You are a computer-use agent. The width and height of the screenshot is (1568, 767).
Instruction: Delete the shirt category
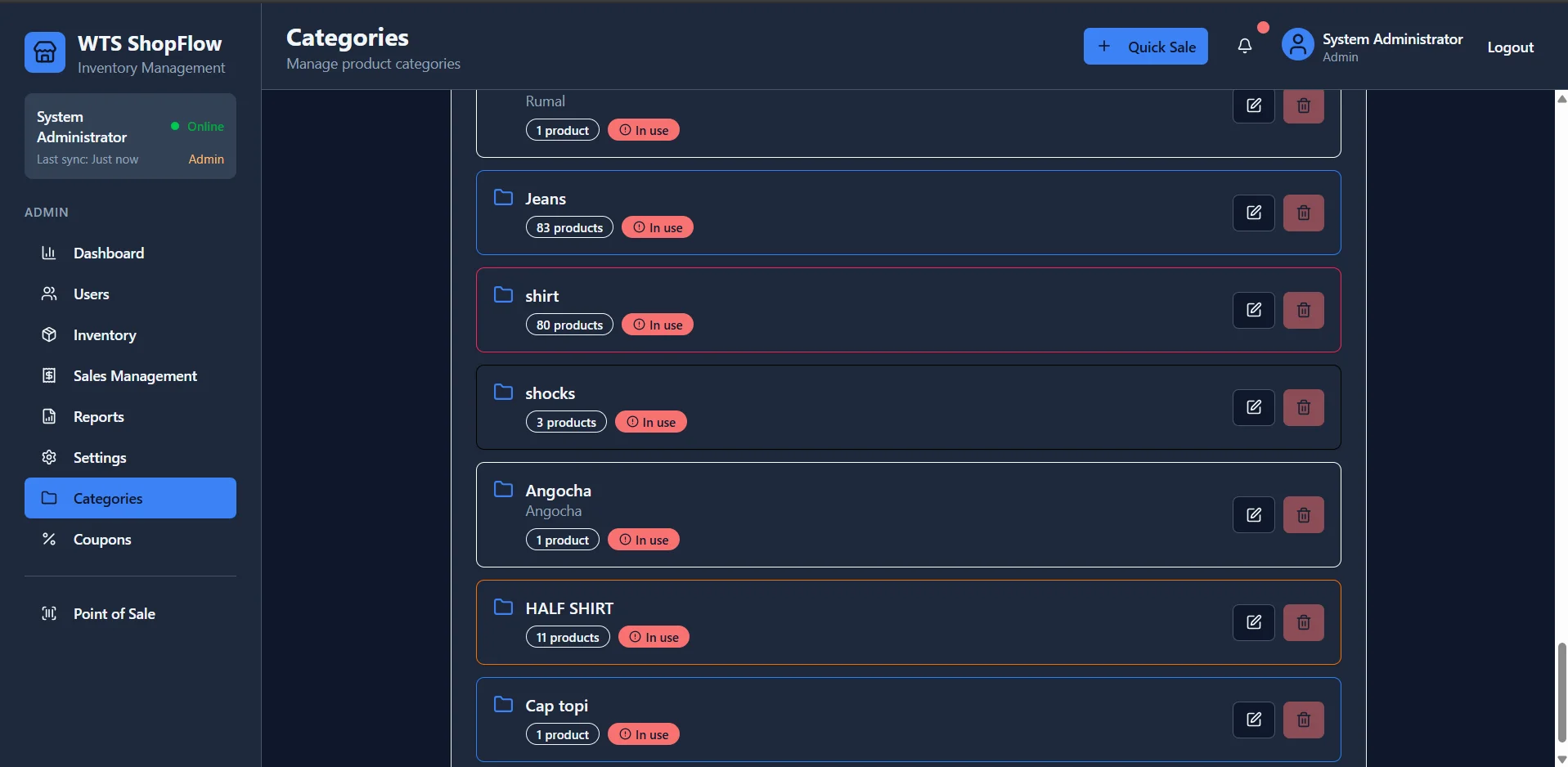(x=1303, y=310)
